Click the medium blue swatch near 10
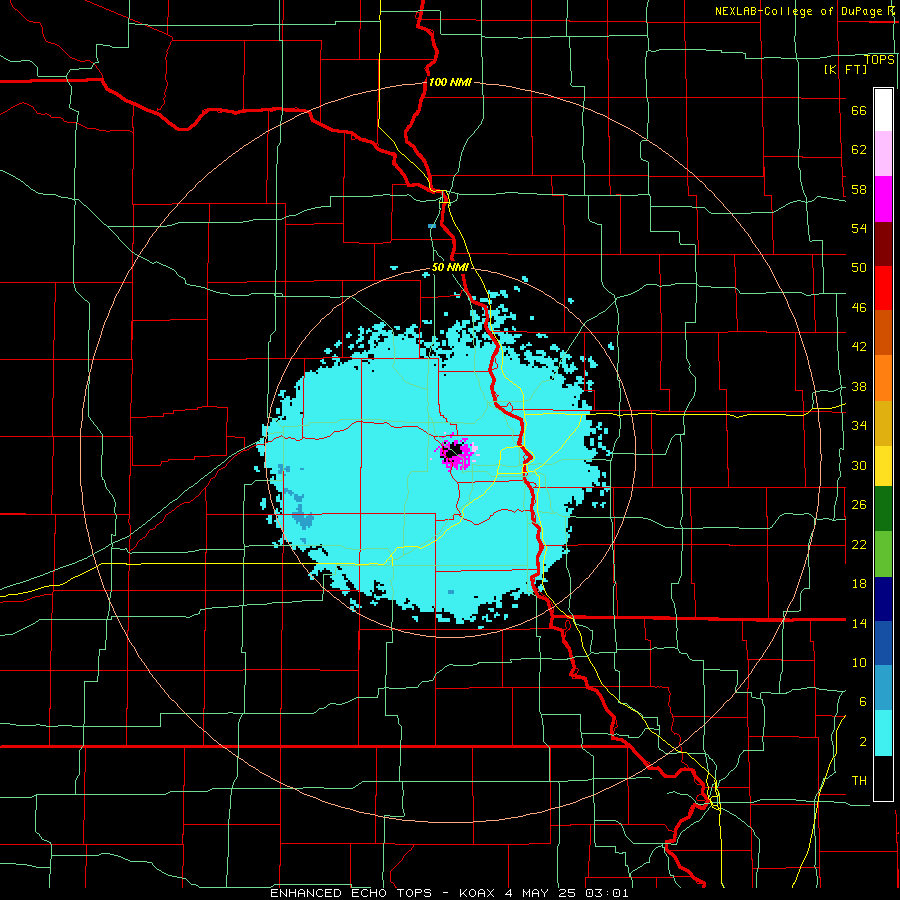Screen dimensions: 900x900 click(x=883, y=643)
